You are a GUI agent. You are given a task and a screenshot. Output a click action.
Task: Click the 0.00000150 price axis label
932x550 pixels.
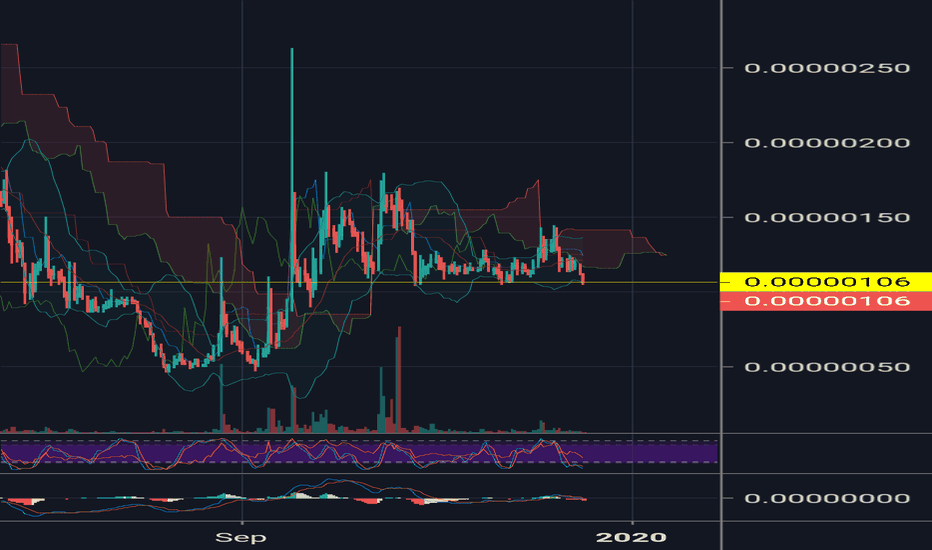pos(827,218)
